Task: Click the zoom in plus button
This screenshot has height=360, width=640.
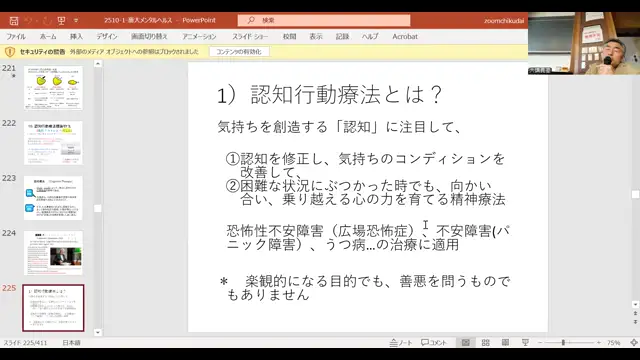Action: (x=598, y=342)
